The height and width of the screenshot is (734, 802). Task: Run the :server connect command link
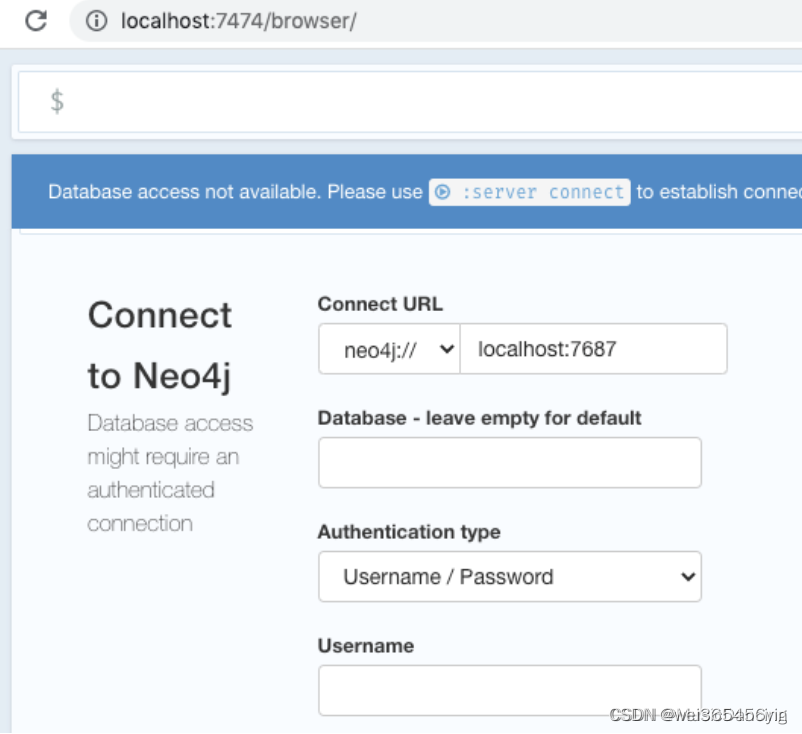[529, 192]
